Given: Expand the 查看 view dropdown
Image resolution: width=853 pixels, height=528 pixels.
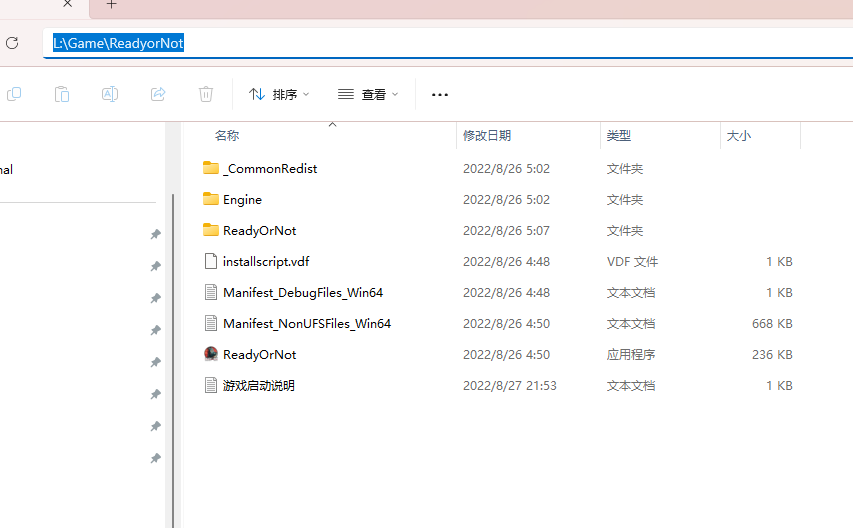Looking at the screenshot, I should [368, 94].
